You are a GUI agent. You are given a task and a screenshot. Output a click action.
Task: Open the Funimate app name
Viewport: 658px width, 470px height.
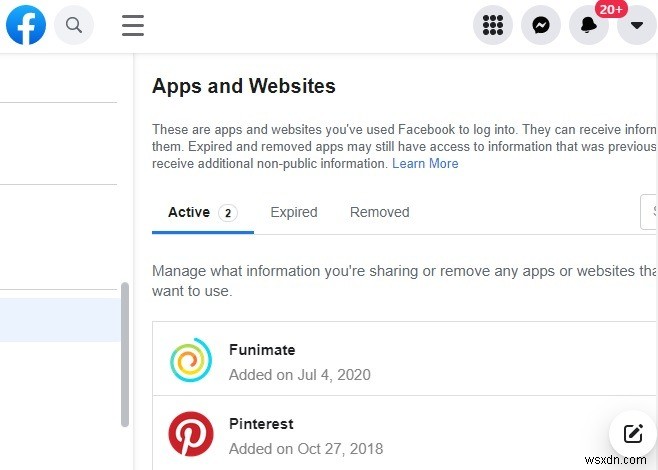tap(262, 350)
